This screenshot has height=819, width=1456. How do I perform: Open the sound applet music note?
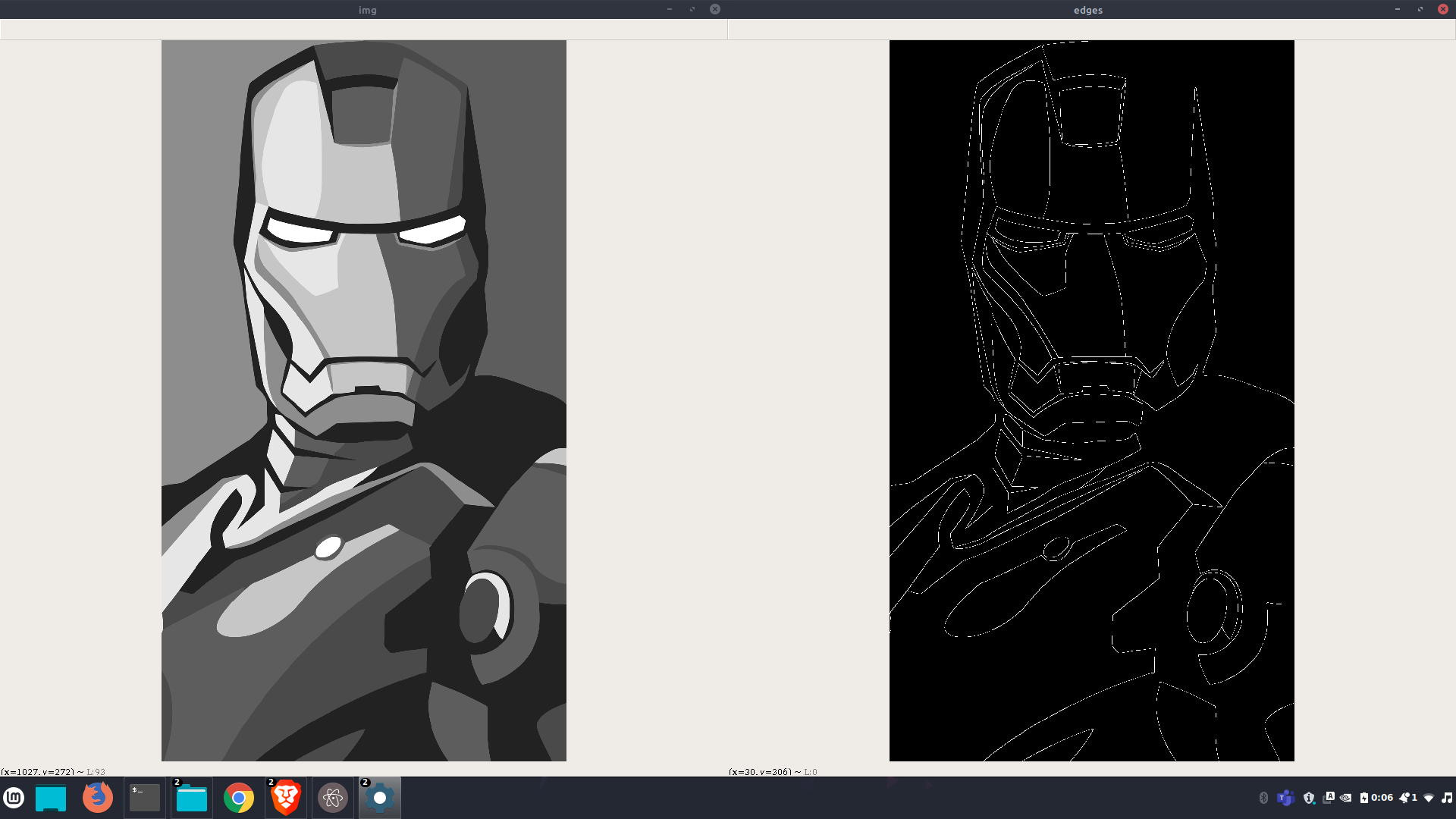click(x=1447, y=798)
